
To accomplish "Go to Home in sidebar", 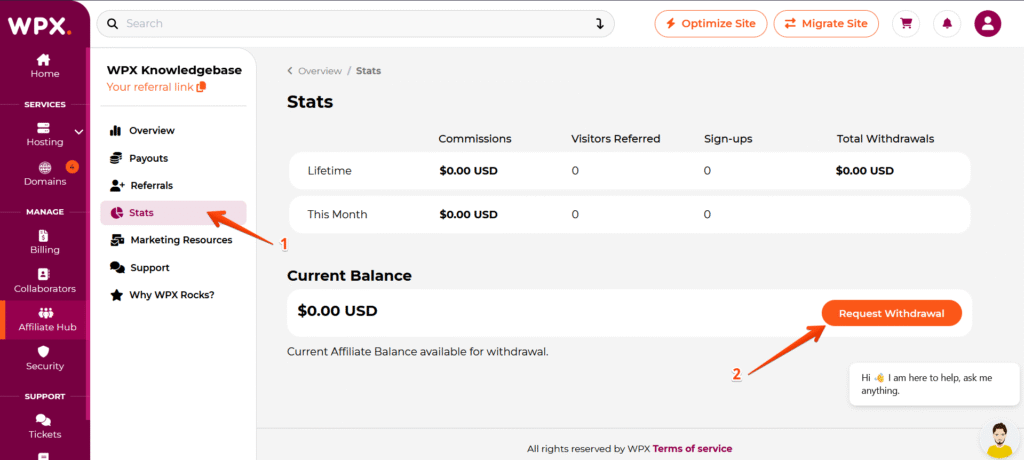I will (x=44, y=66).
